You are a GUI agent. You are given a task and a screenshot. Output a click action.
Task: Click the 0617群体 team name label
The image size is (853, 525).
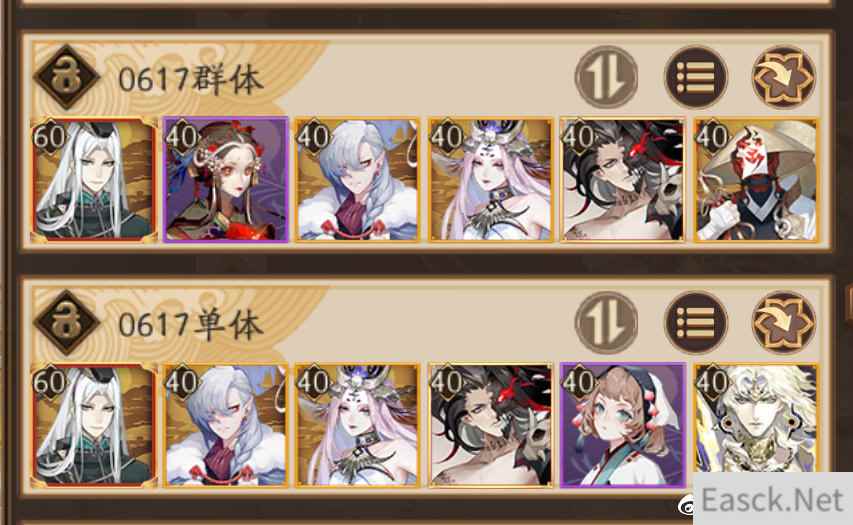[191, 79]
